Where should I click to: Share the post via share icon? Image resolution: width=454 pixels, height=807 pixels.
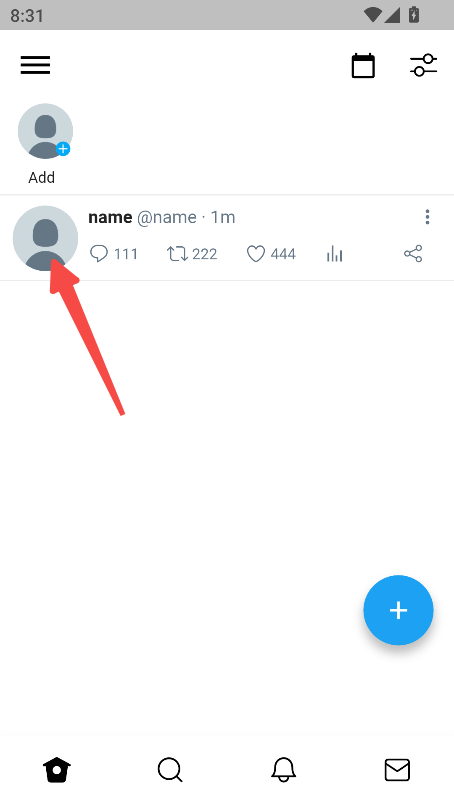click(413, 254)
